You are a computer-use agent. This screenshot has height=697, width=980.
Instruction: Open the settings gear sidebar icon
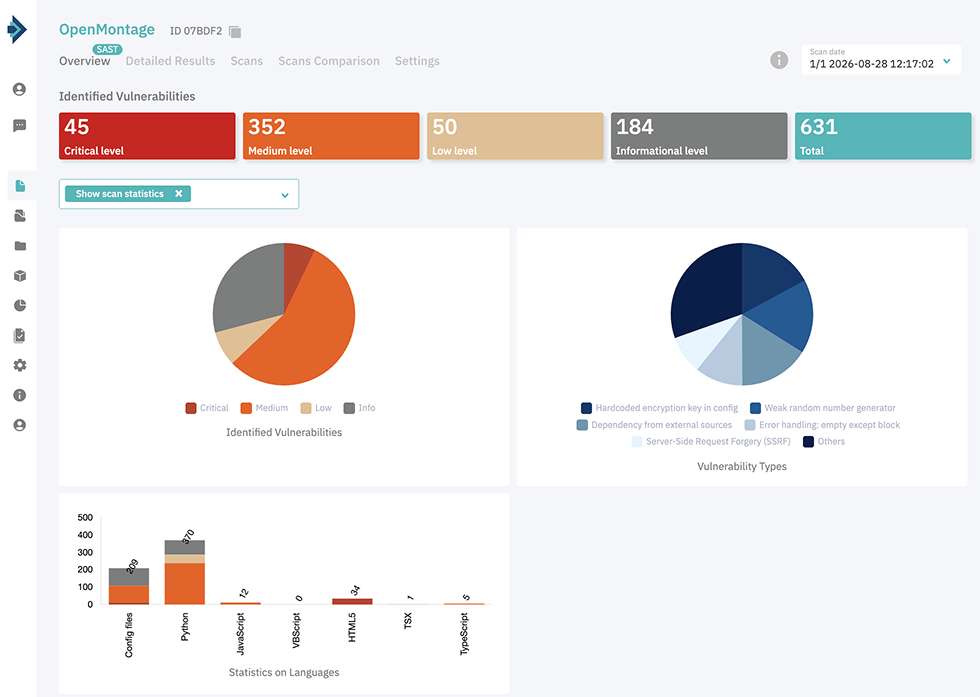(20, 365)
